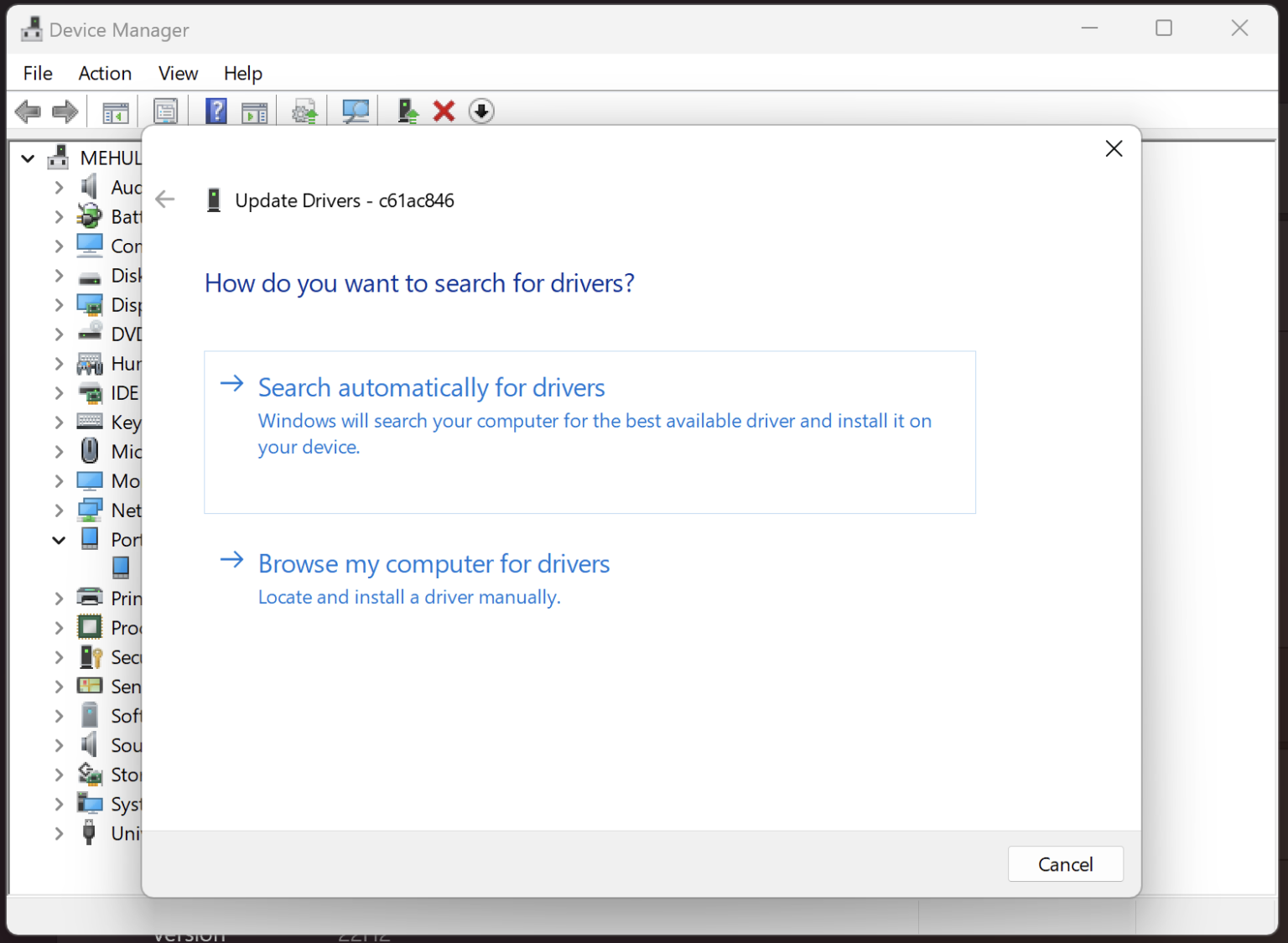Expand the Keyboards category chevron
1288x943 pixels.
pyautogui.click(x=59, y=422)
